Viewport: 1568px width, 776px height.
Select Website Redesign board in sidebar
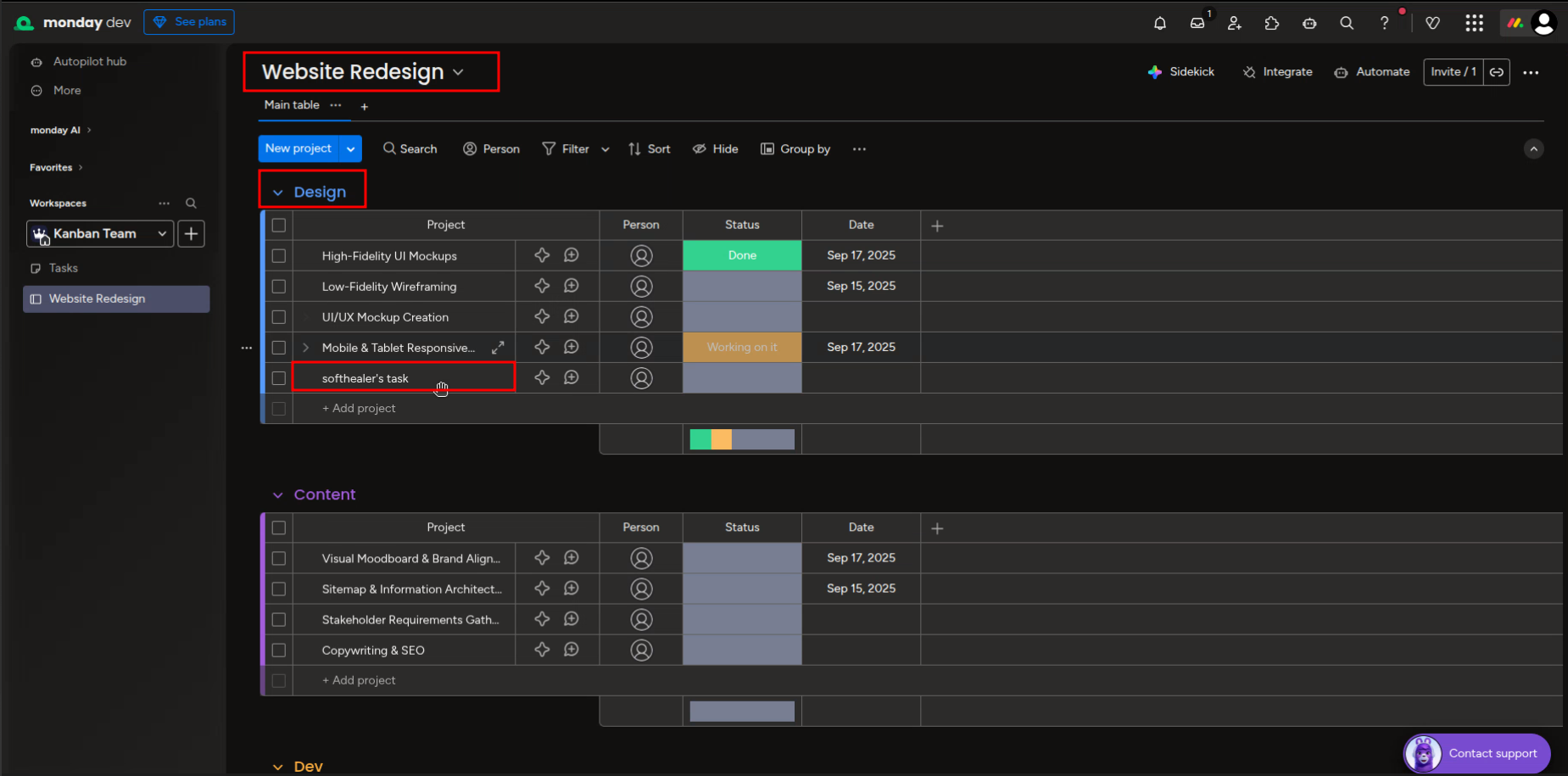[x=116, y=299]
